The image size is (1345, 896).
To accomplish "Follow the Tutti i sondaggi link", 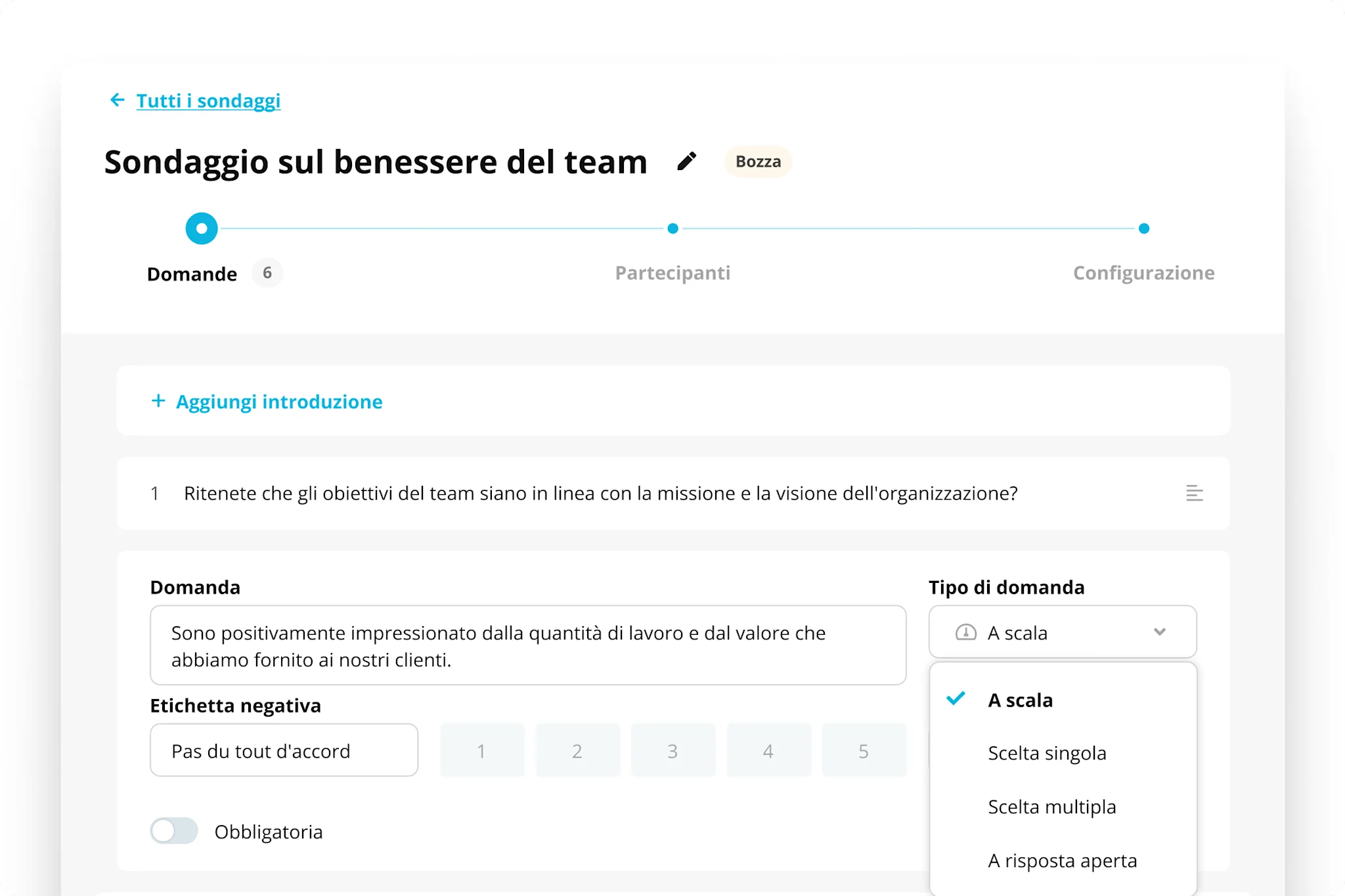I will [208, 101].
